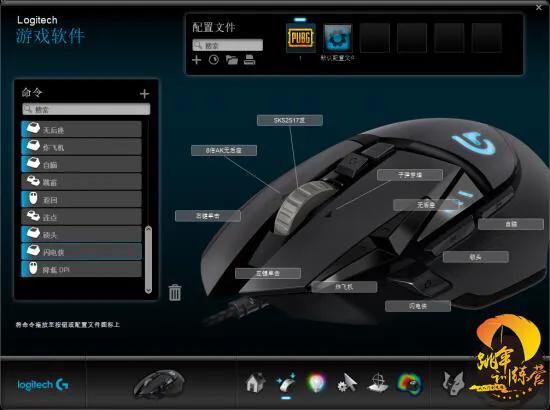Click the print profile icon
This screenshot has width=550, height=410.
click(249, 60)
